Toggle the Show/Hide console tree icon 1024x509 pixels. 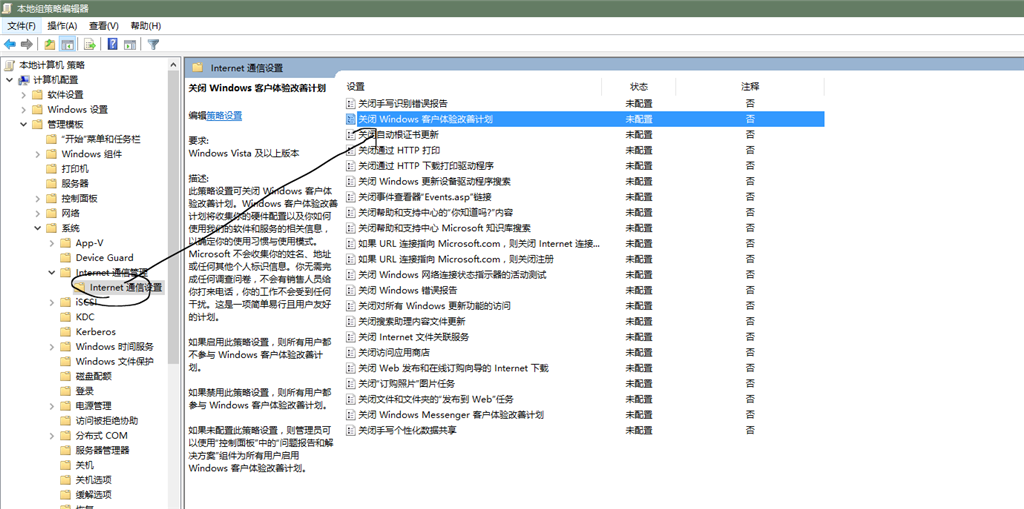click(67, 44)
